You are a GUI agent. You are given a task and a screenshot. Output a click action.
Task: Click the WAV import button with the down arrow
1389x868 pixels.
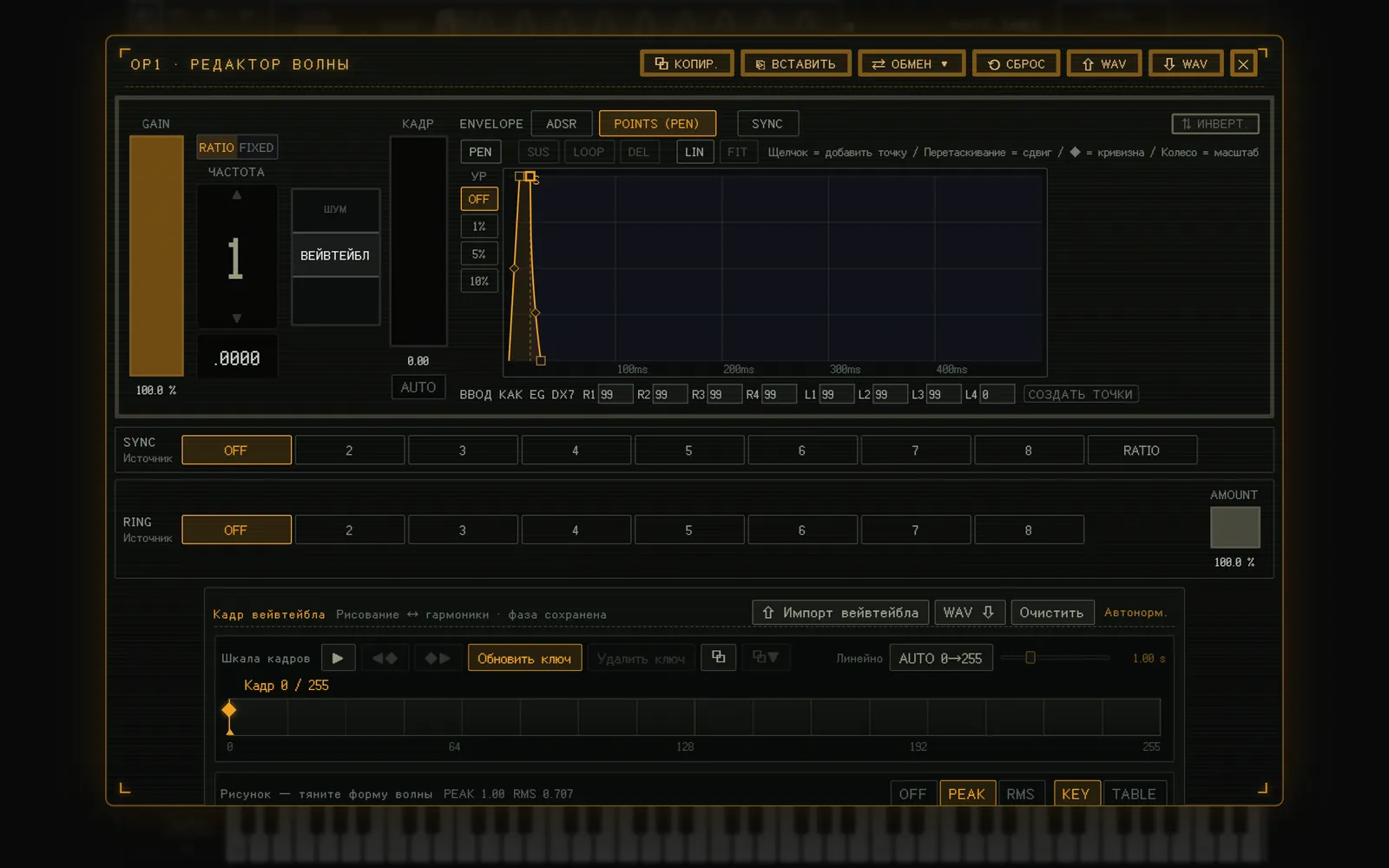1185,63
